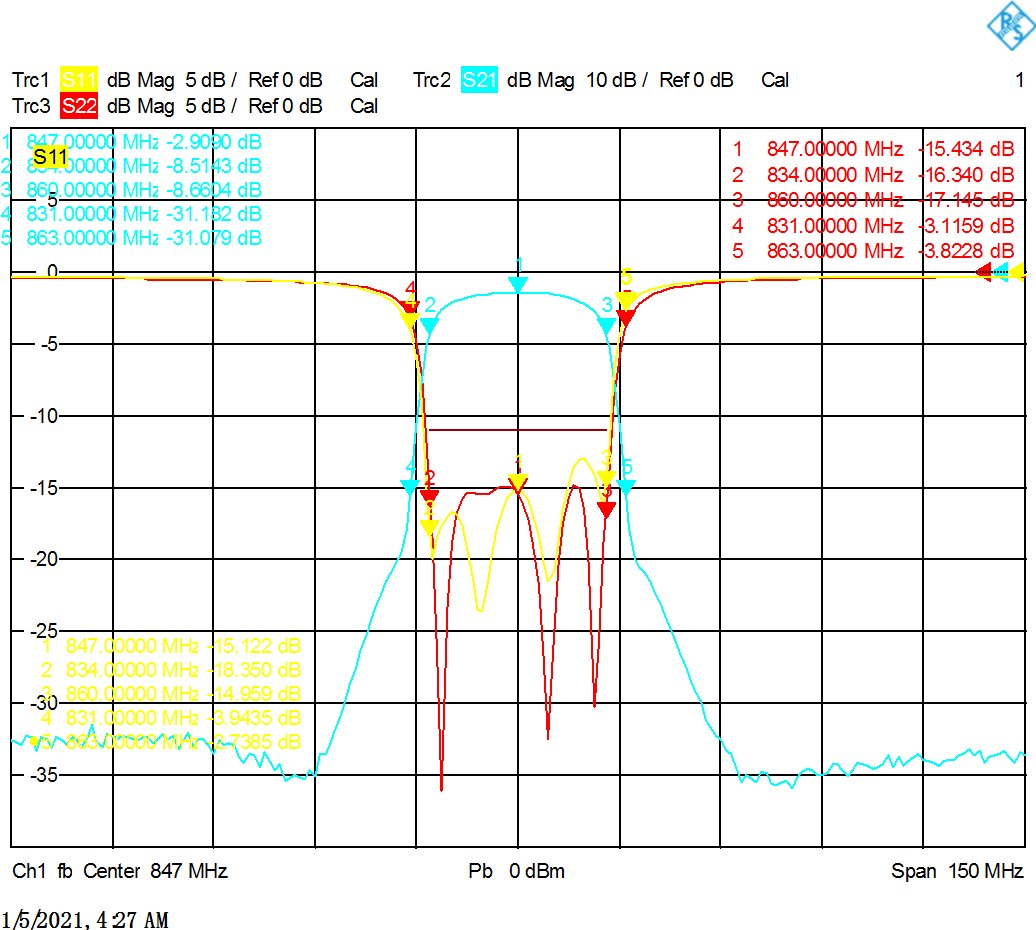Select the red S22 trace label in header
This screenshot has height=930, width=1036.
click(79, 106)
